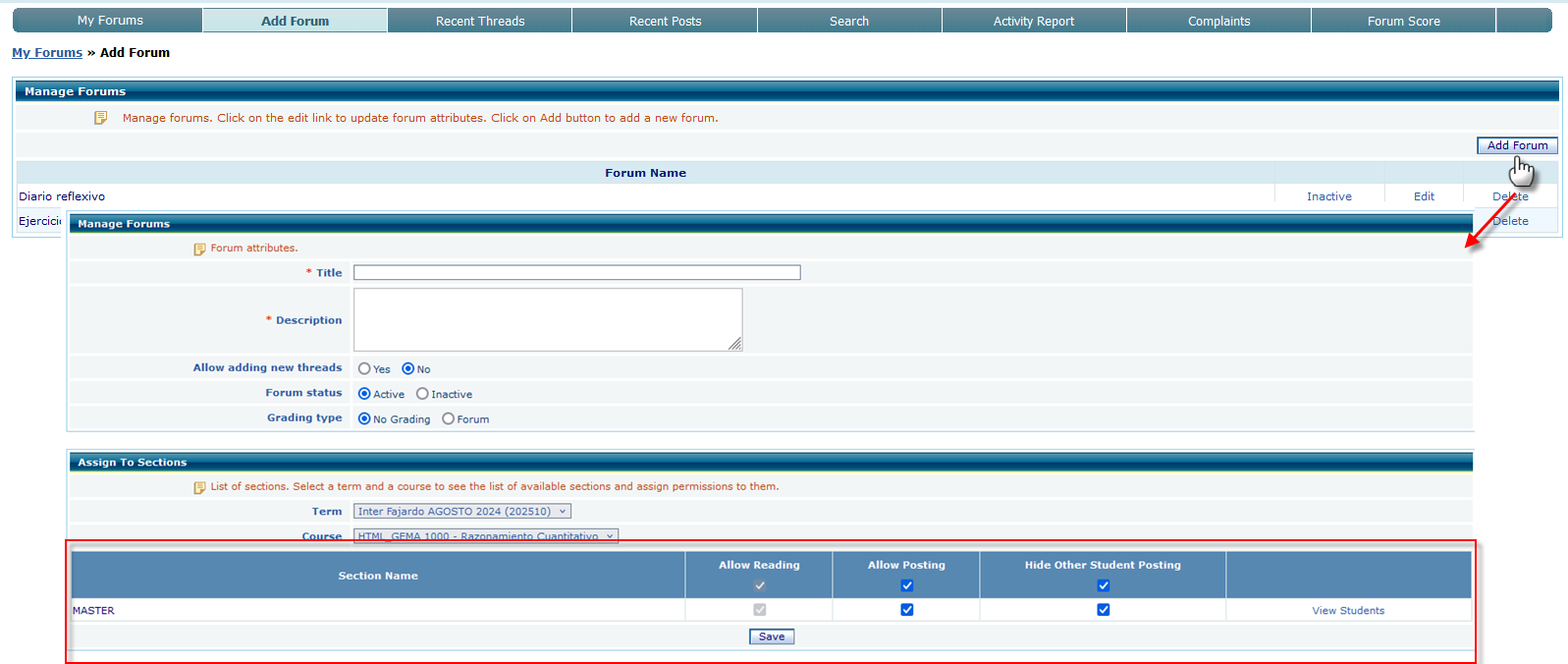1568x664 pixels.
Task: Click the Save button
Action: [771, 636]
